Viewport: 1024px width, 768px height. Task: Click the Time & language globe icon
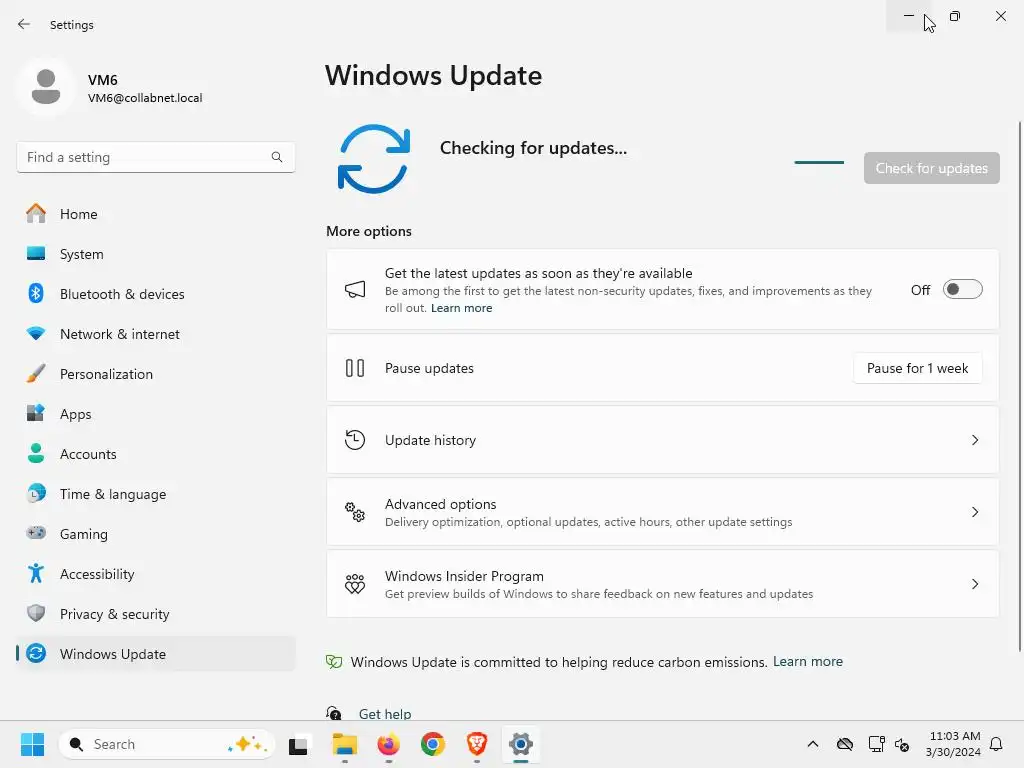click(x=36, y=494)
